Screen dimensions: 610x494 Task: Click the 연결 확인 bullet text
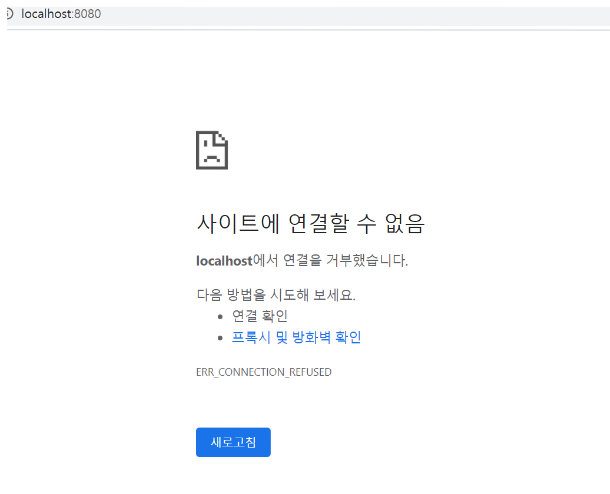coord(259,316)
